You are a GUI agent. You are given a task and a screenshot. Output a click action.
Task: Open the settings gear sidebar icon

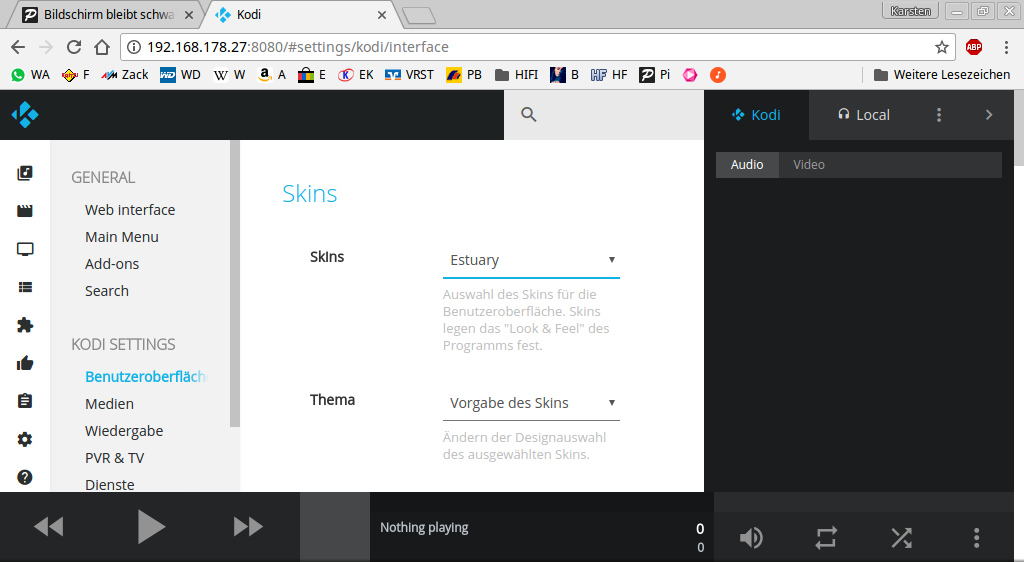(25, 439)
